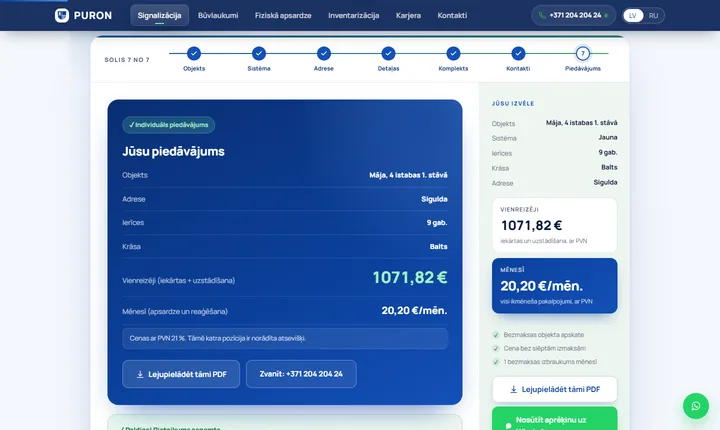The image size is (720, 430).
Task: Click the Sigulda value in blue card
Action: (x=434, y=199)
